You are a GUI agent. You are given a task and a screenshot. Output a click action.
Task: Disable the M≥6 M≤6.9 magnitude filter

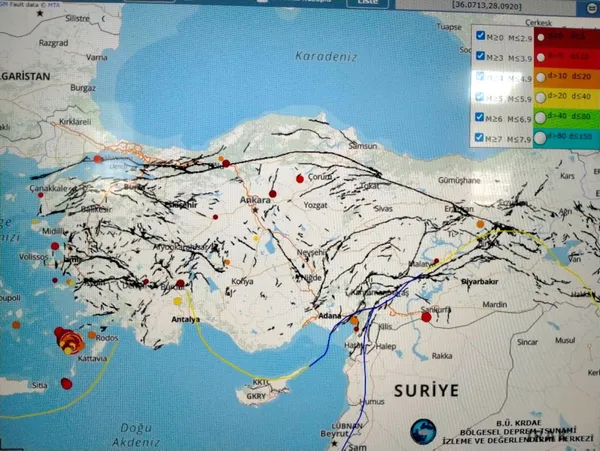tap(480, 117)
